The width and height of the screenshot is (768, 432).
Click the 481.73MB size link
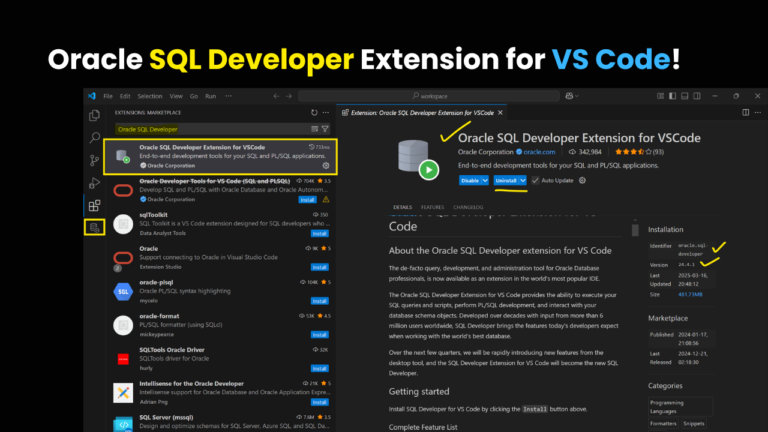(x=690, y=294)
